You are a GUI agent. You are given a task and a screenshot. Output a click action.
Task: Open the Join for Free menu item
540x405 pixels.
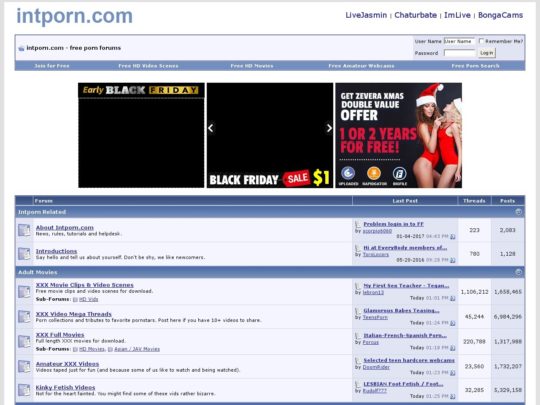click(x=52, y=66)
